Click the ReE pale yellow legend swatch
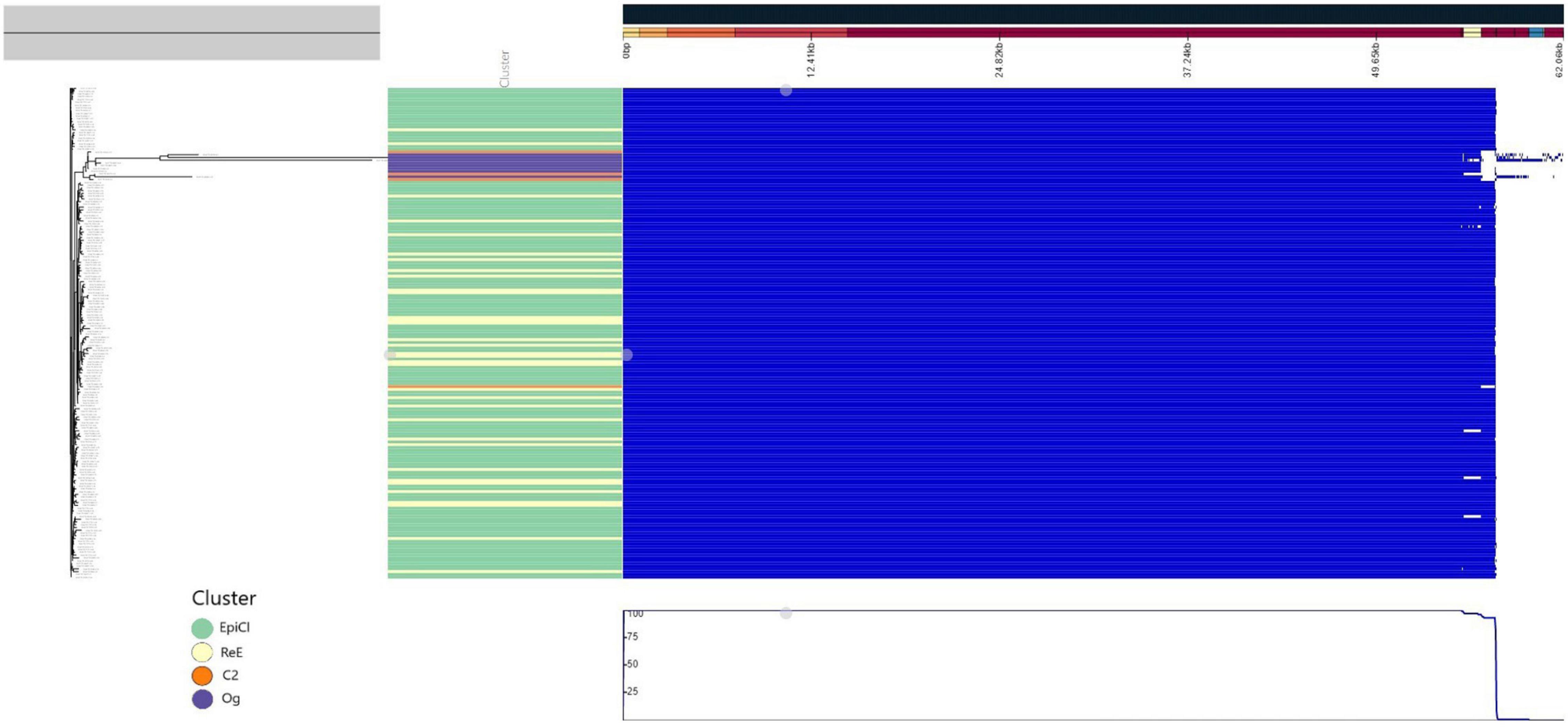Viewport: 1568px width, 727px height. 202,652
